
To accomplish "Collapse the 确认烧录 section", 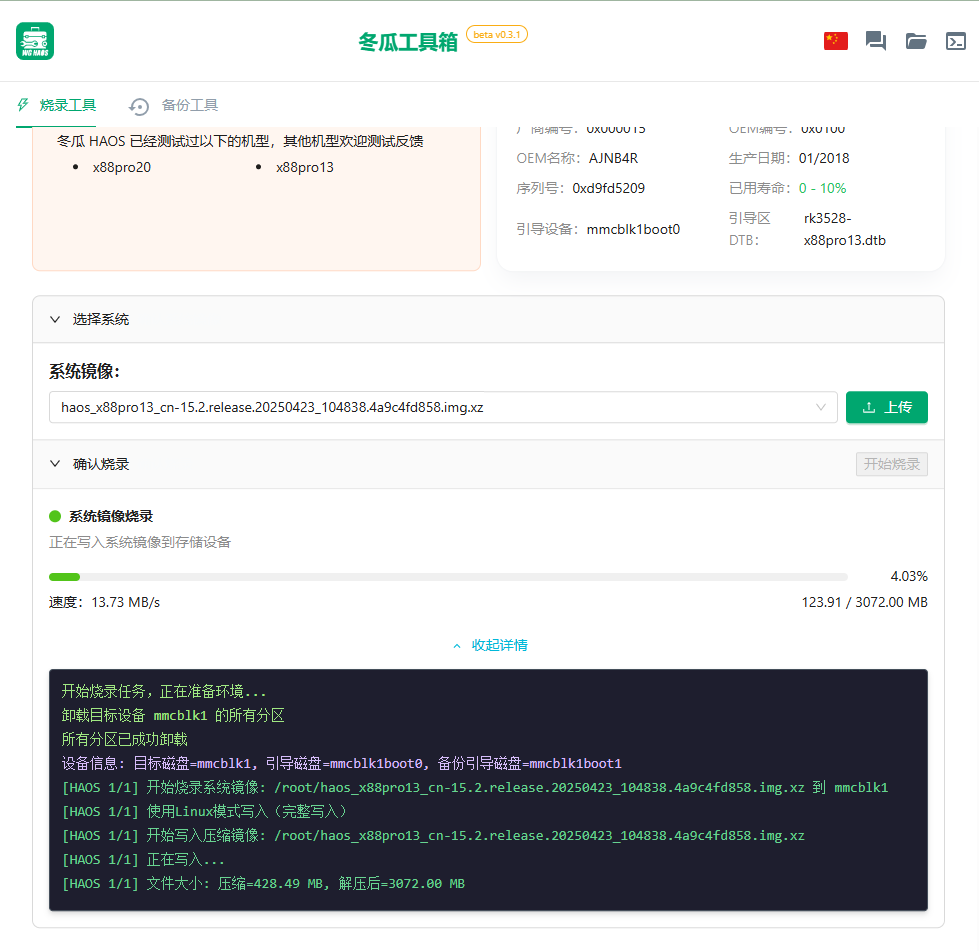I will pyautogui.click(x=55, y=464).
